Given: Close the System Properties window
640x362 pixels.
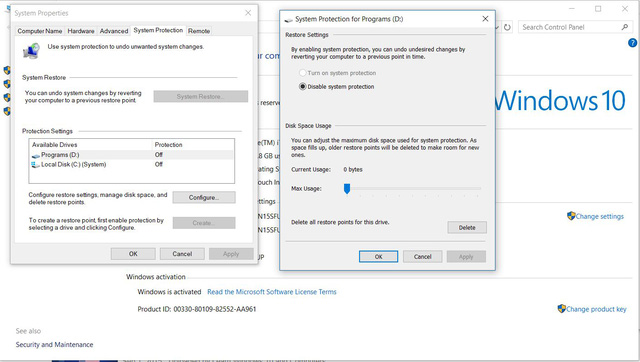Looking at the screenshot, I should 248,13.
